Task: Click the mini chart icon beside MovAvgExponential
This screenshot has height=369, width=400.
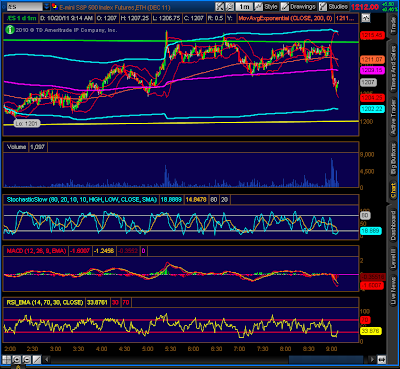Action: coord(366,18)
